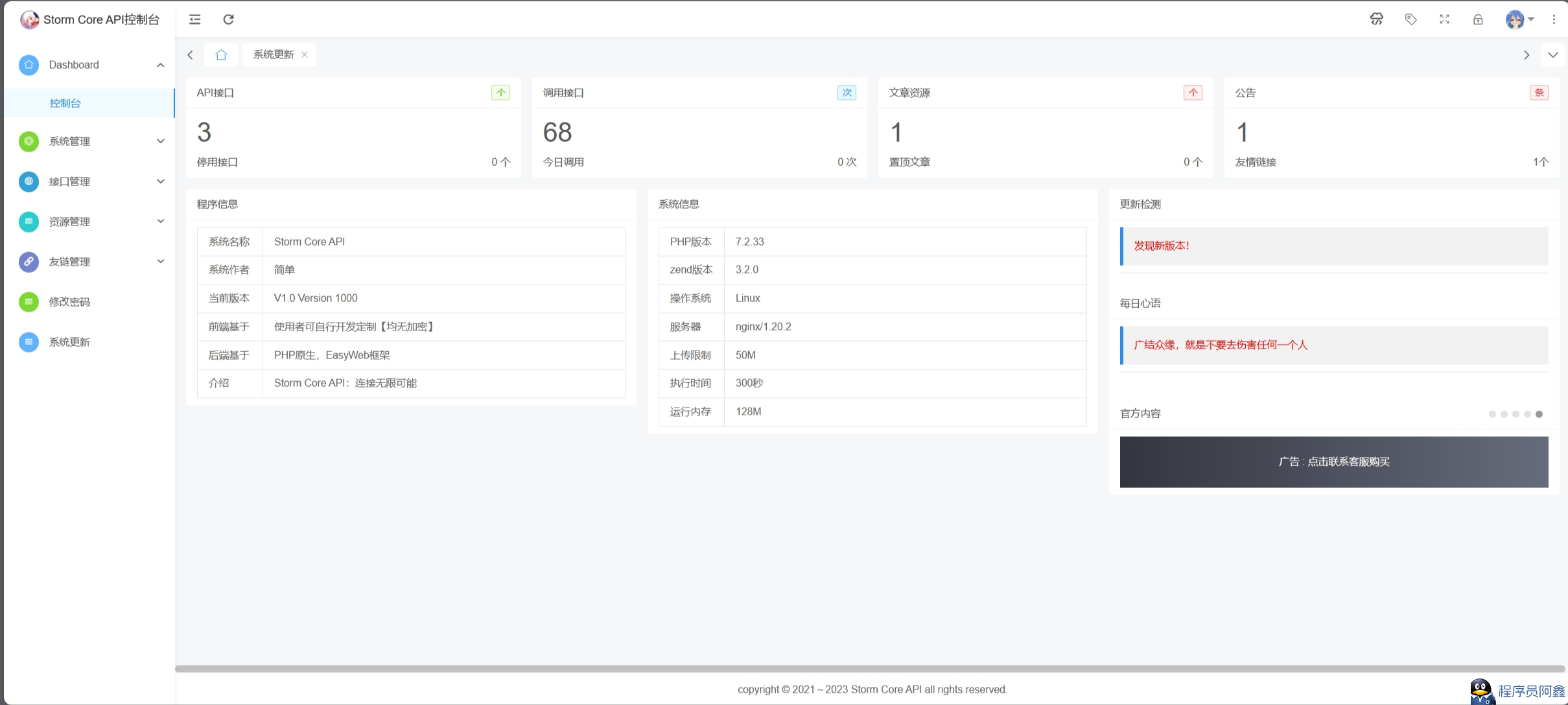Refresh the current page

(x=228, y=19)
